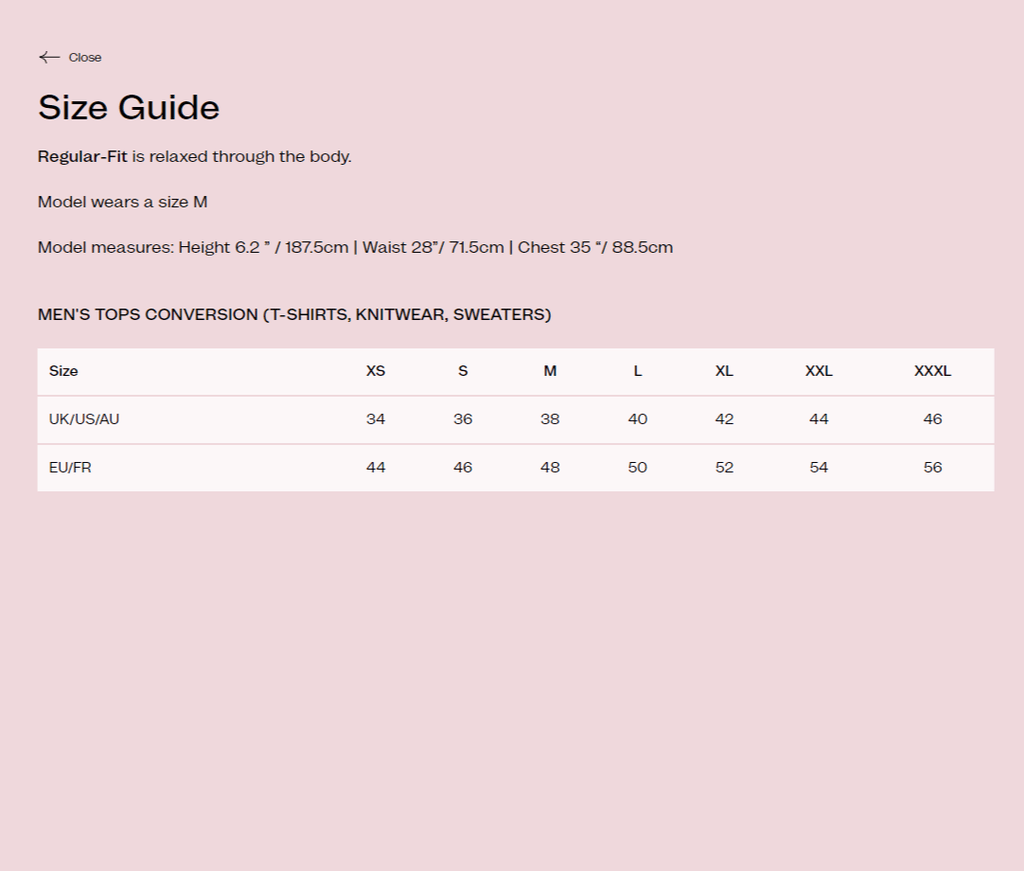This screenshot has height=871, width=1024.
Task: Select the UK/US/AU value 38 for size M
Action: 550,419
